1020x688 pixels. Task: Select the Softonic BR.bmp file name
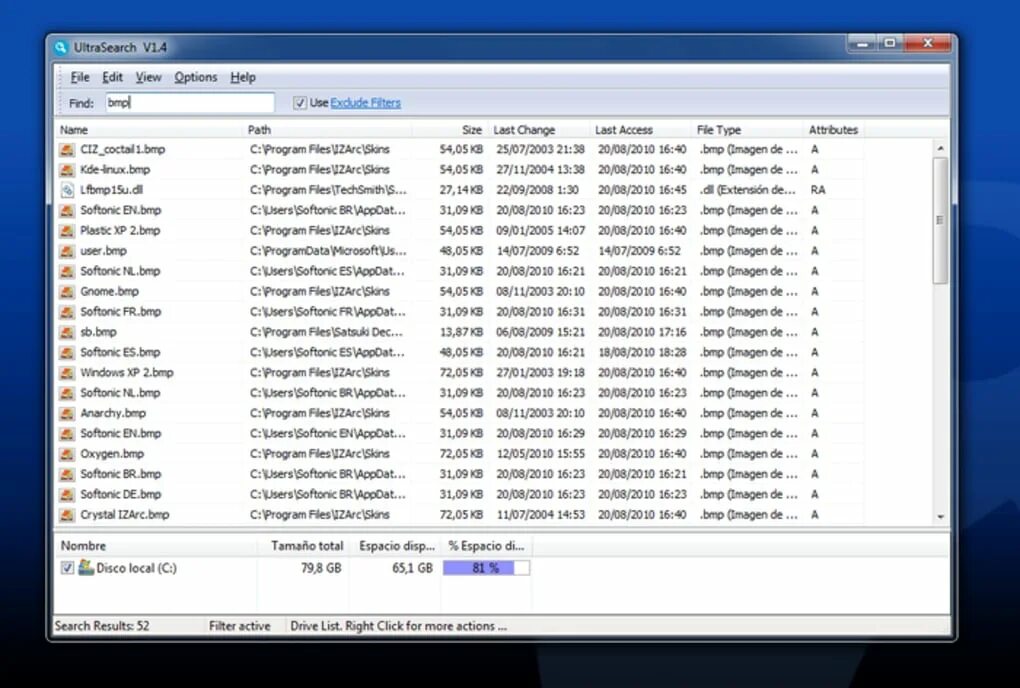tap(121, 474)
